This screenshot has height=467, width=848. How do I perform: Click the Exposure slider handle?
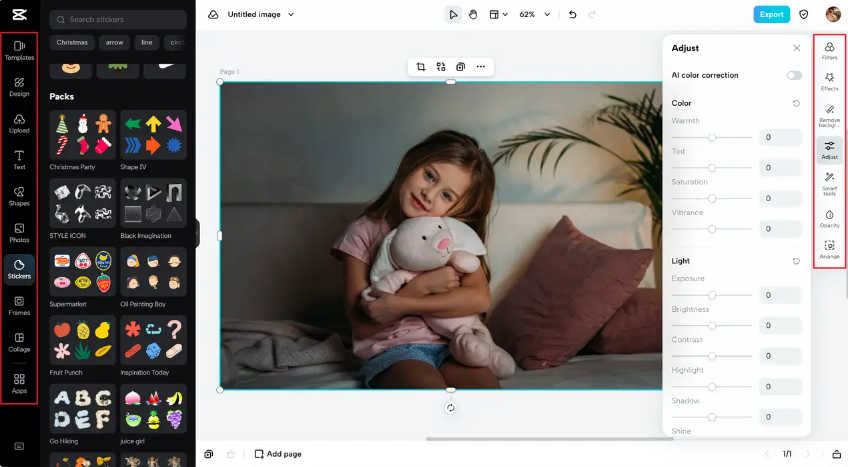tap(712, 295)
